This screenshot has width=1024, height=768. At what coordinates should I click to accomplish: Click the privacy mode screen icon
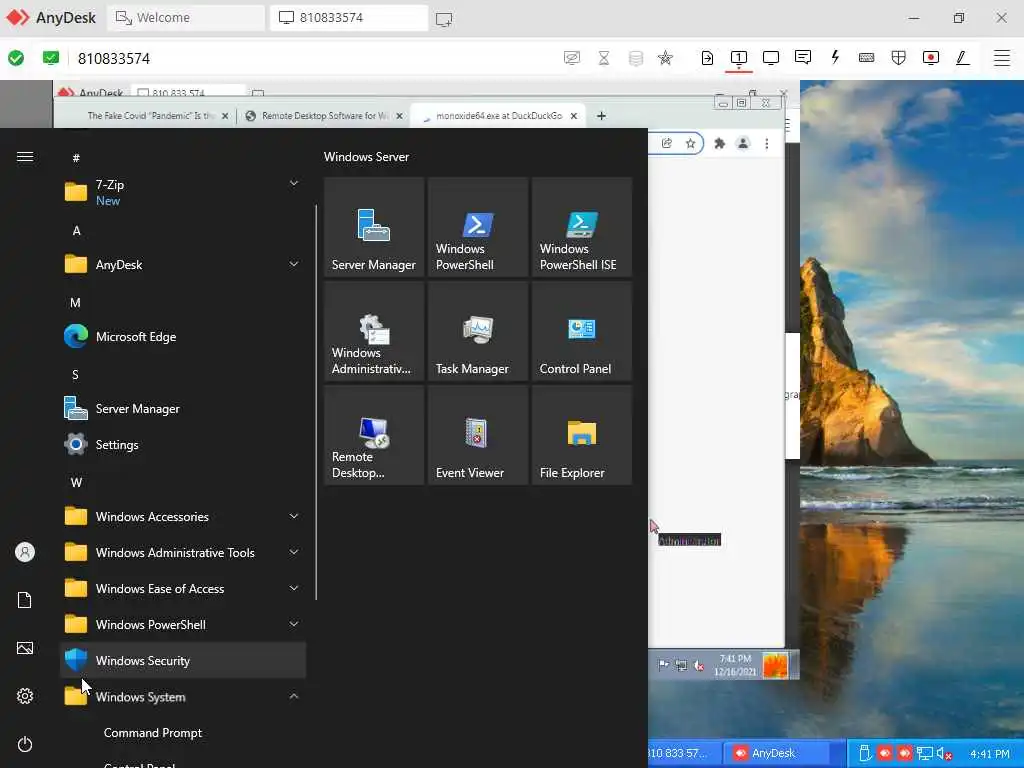[x=571, y=57]
